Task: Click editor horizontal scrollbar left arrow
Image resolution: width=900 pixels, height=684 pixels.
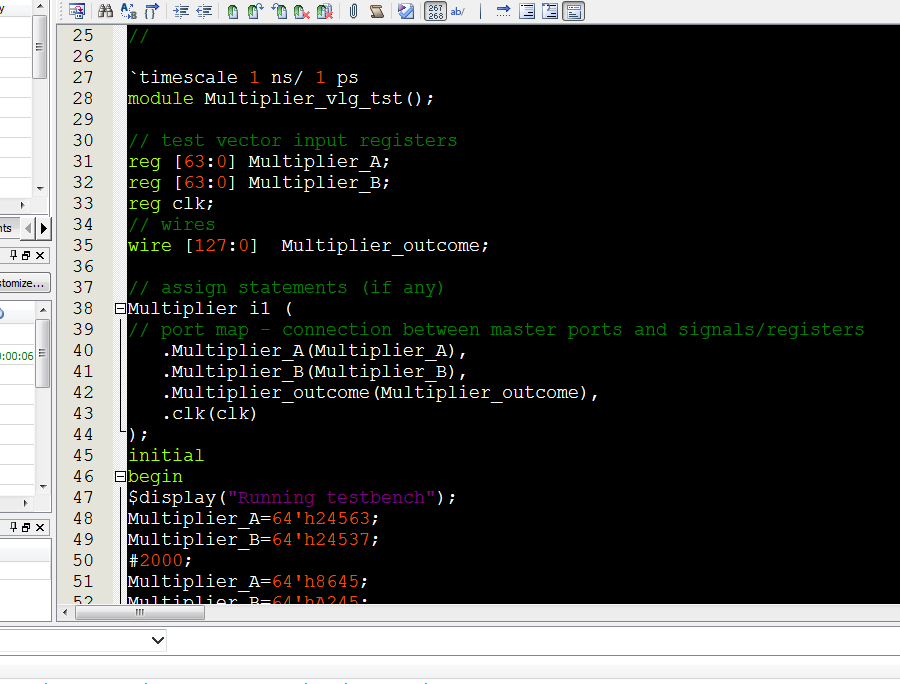Action: click(x=65, y=613)
